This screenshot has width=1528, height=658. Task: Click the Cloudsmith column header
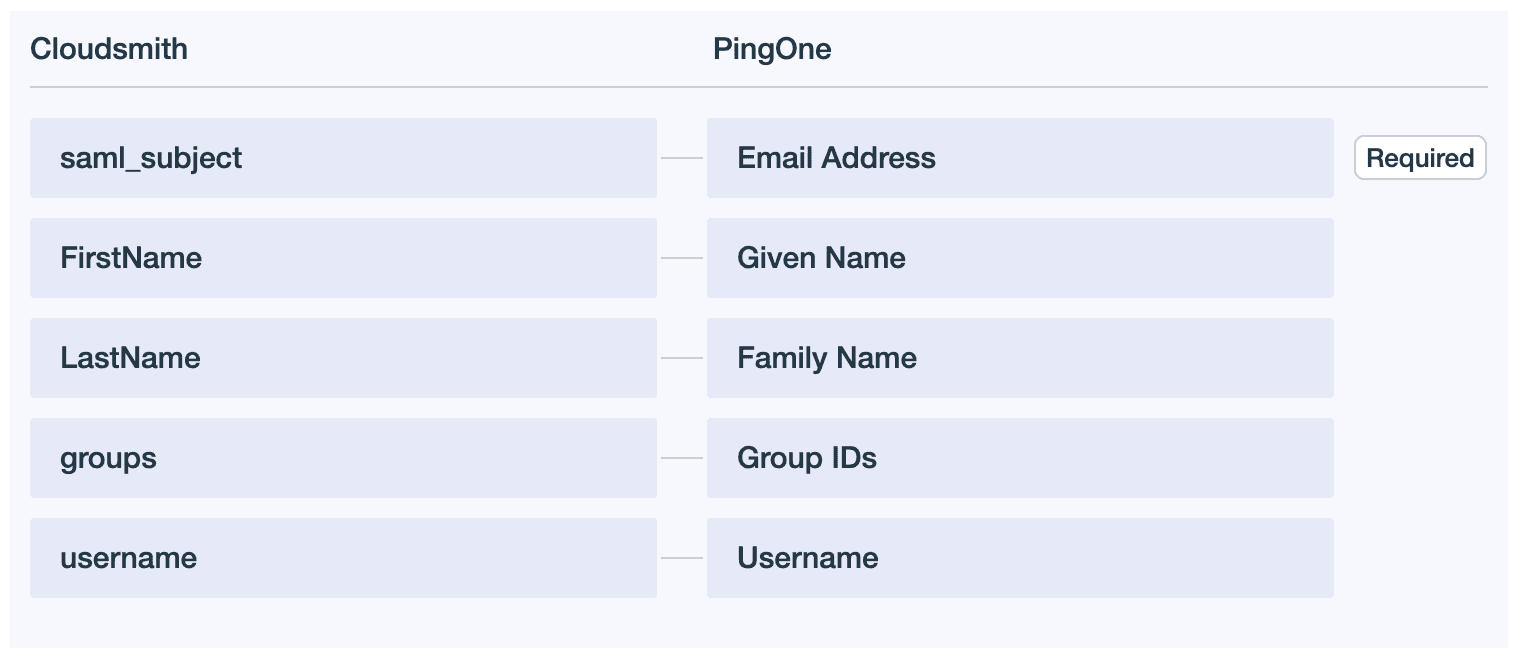pyautogui.click(x=109, y=49)
